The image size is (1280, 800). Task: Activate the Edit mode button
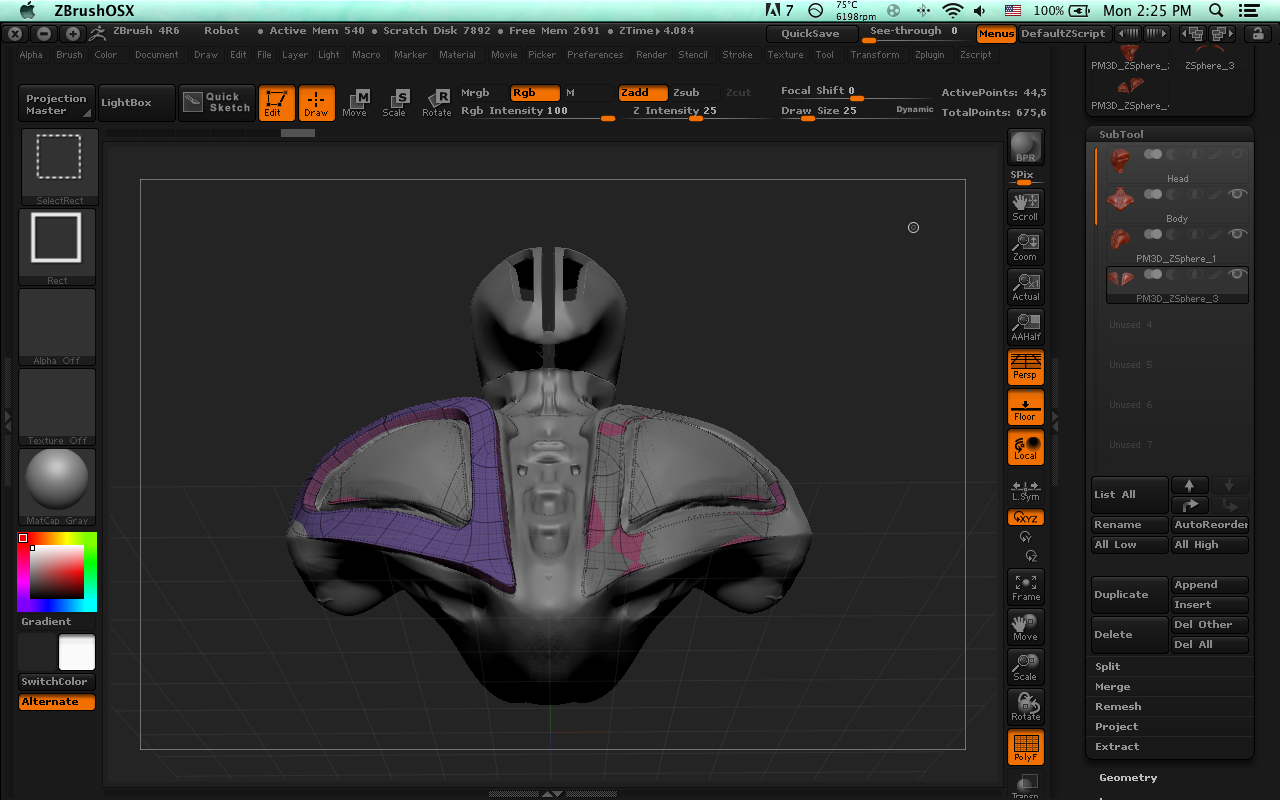click(276, 103)
